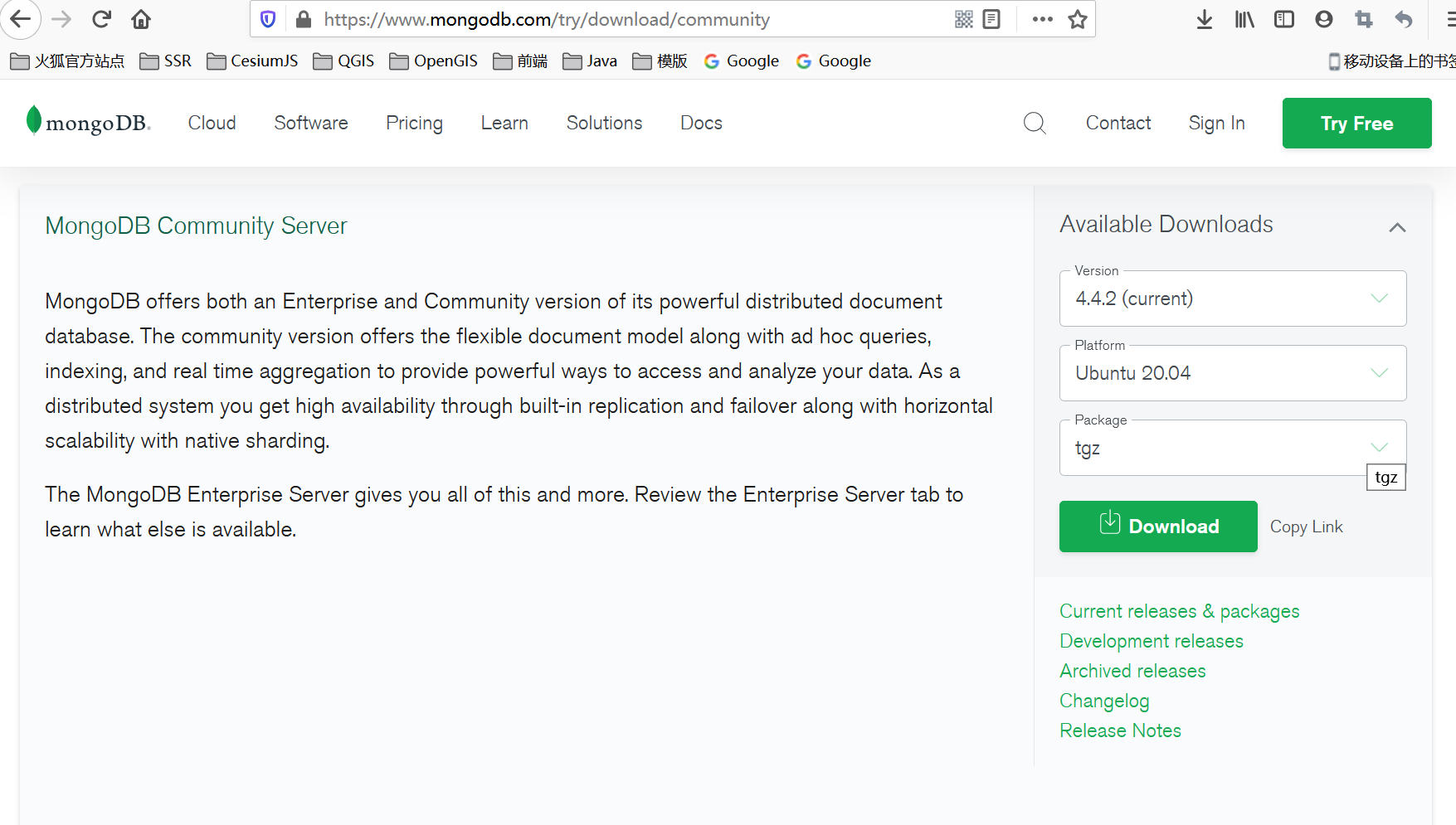
Task: Click the MongoDB search magnifier icon
Action: (x=1035, y=124)
